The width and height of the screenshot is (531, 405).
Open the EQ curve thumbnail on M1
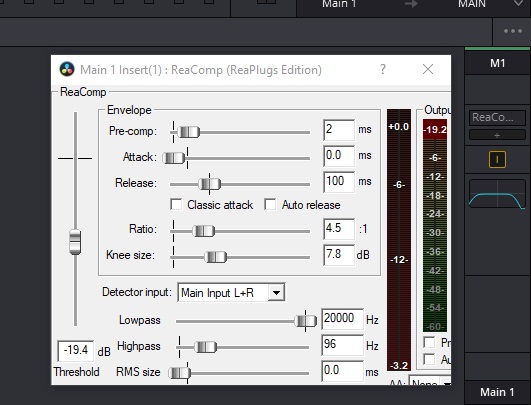[497, 194]
